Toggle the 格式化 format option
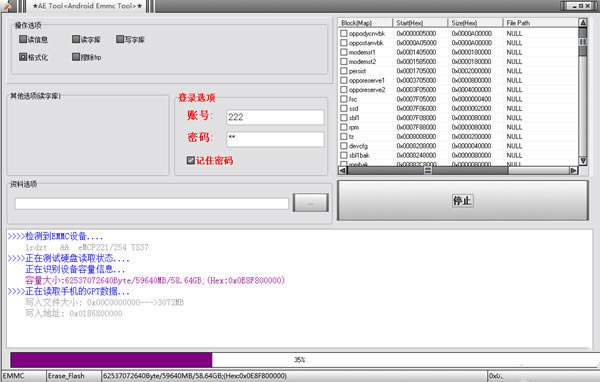Viewport: 600px width, 382px height. click(x=23, y=57)
